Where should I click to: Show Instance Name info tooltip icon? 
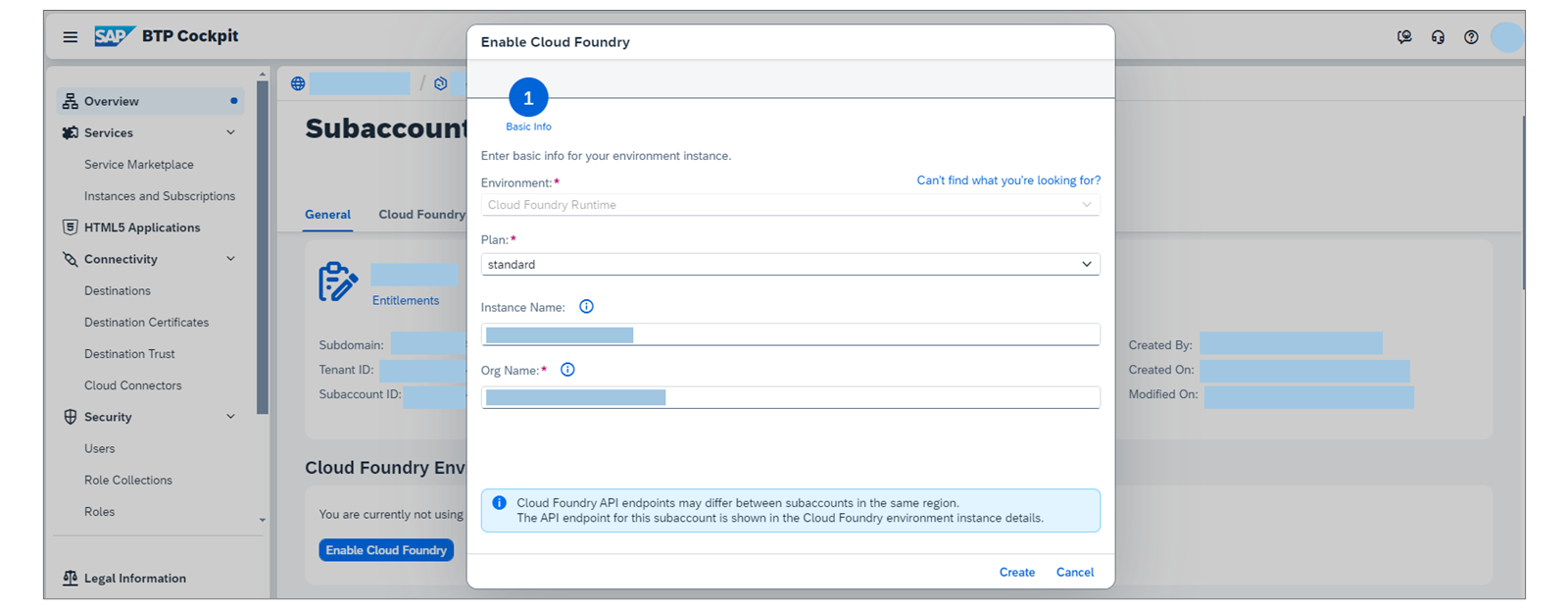586,307
